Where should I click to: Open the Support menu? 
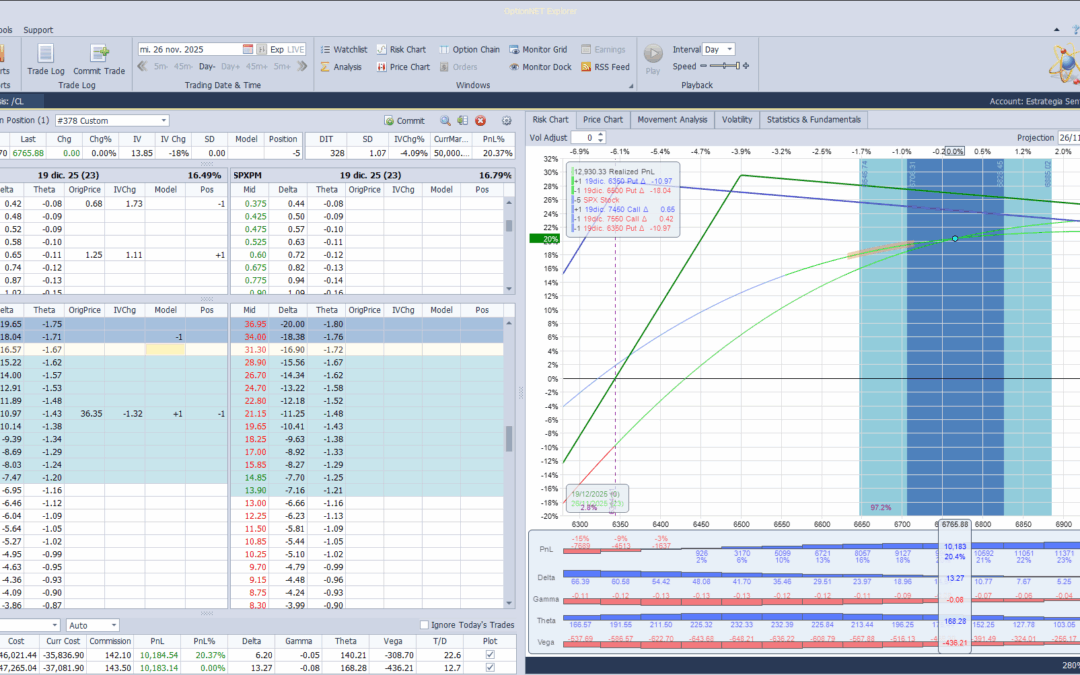pos(38,30)
